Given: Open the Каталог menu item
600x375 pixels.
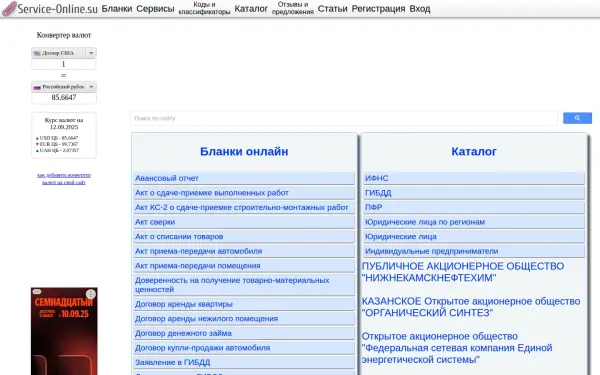Looking at the screenshot, I should click(x=251, y=8).
